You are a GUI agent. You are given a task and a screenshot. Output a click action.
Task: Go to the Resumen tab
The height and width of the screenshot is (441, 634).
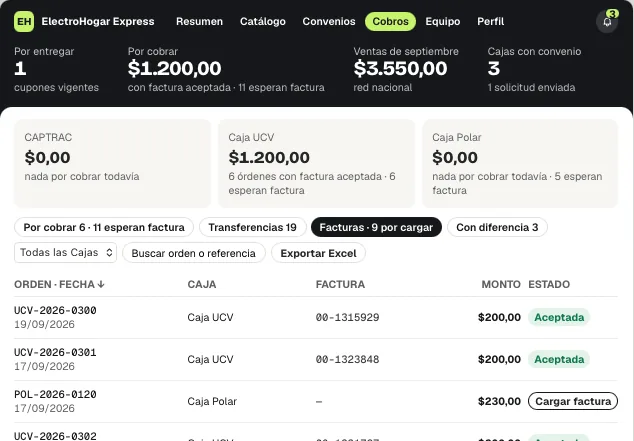(199, 21)
